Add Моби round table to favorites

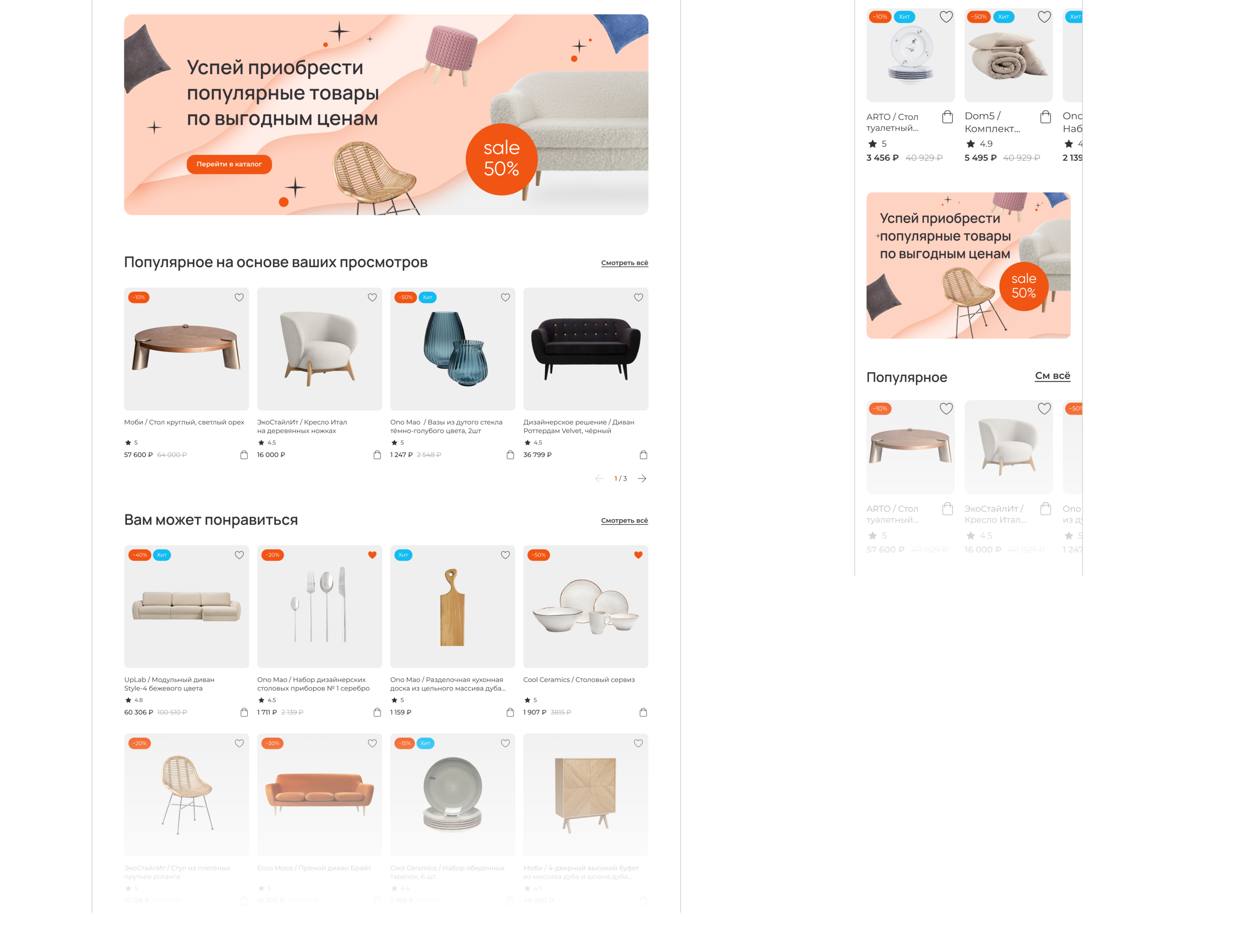(x=239, y=297)
